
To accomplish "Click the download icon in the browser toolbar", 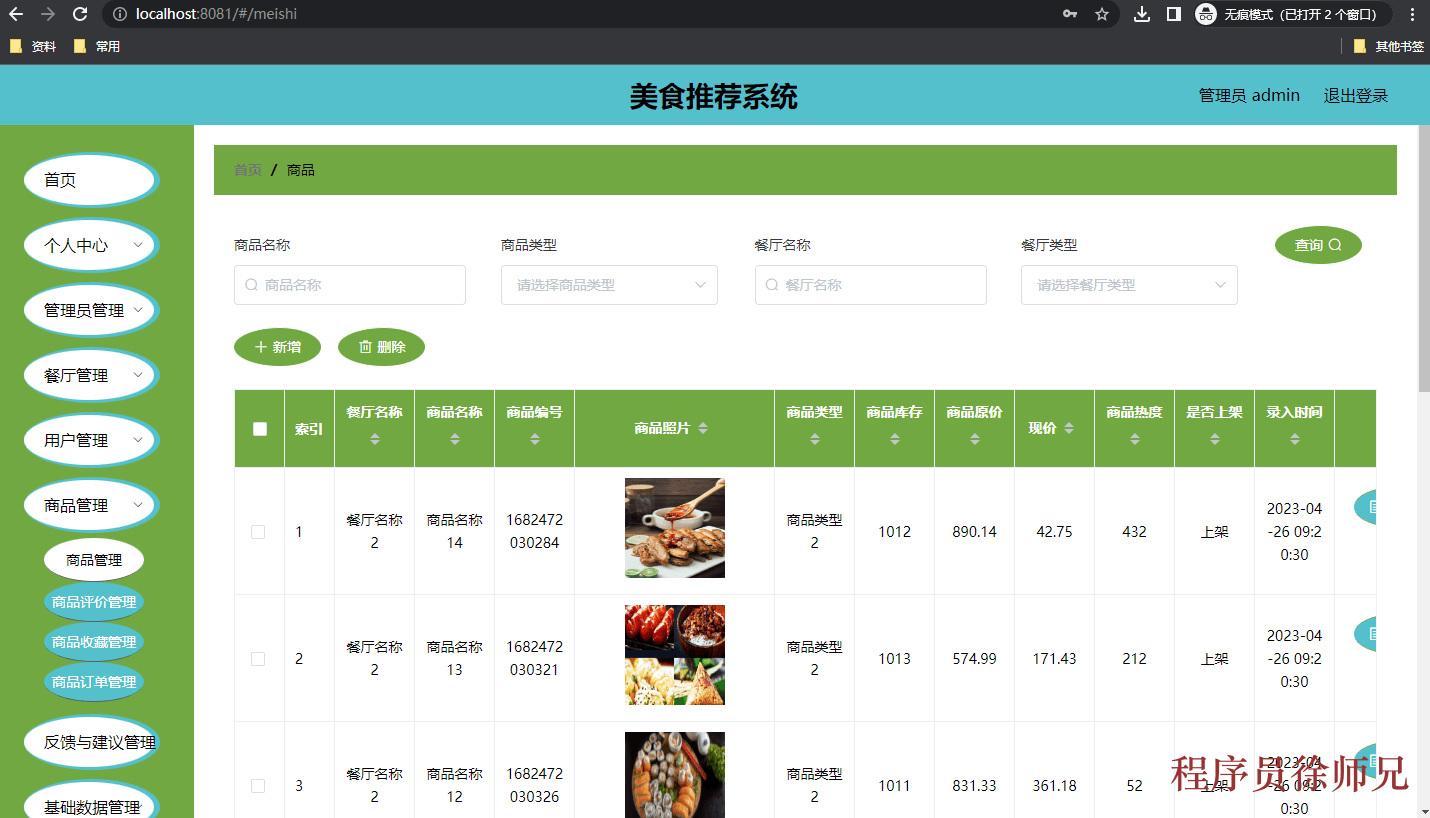I will [1141, 14].
